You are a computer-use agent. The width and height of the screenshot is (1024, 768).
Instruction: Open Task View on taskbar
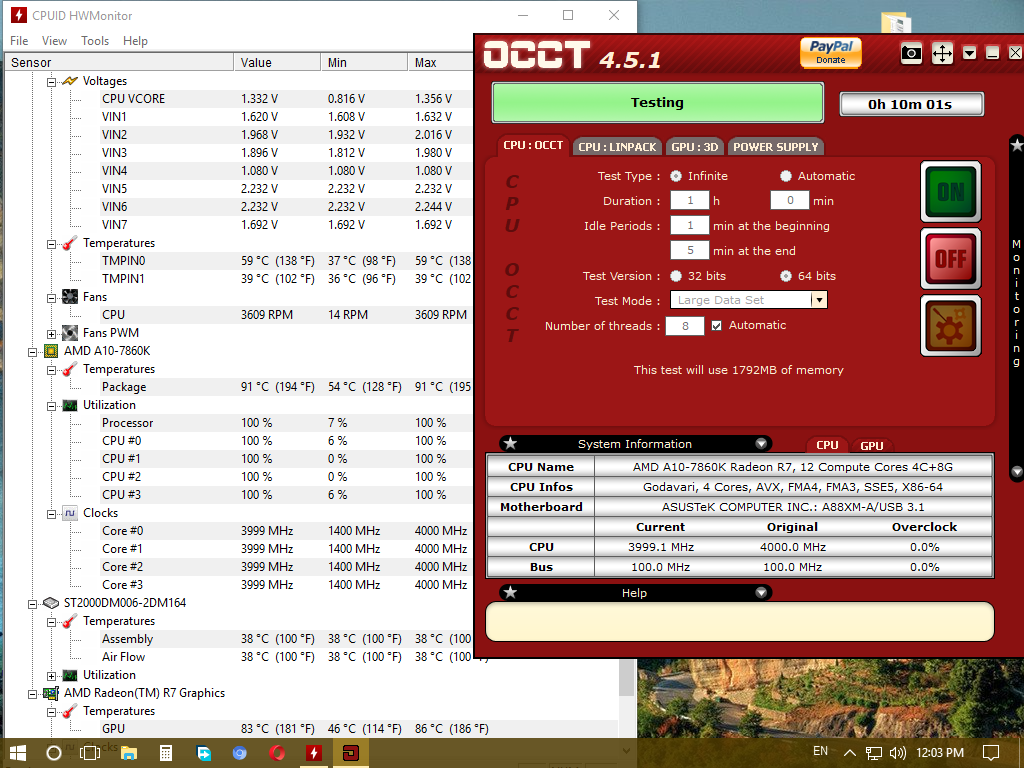tap(89, 753)
